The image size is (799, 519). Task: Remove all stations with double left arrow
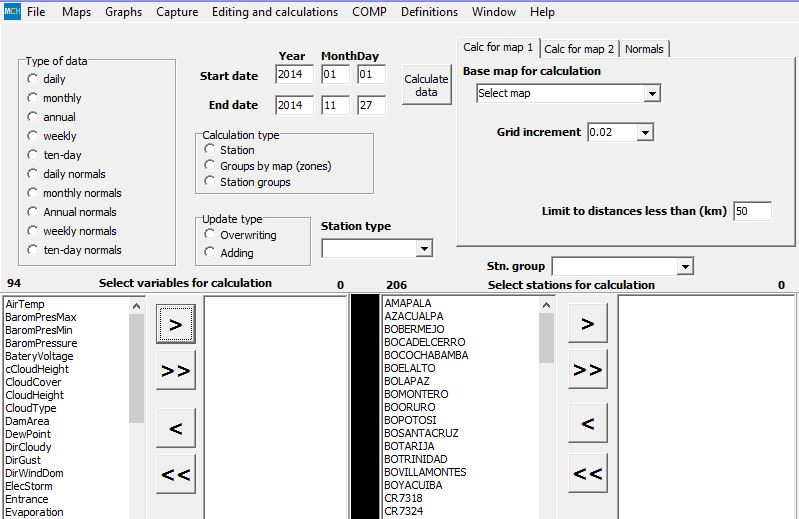click(x=587, y=473)
